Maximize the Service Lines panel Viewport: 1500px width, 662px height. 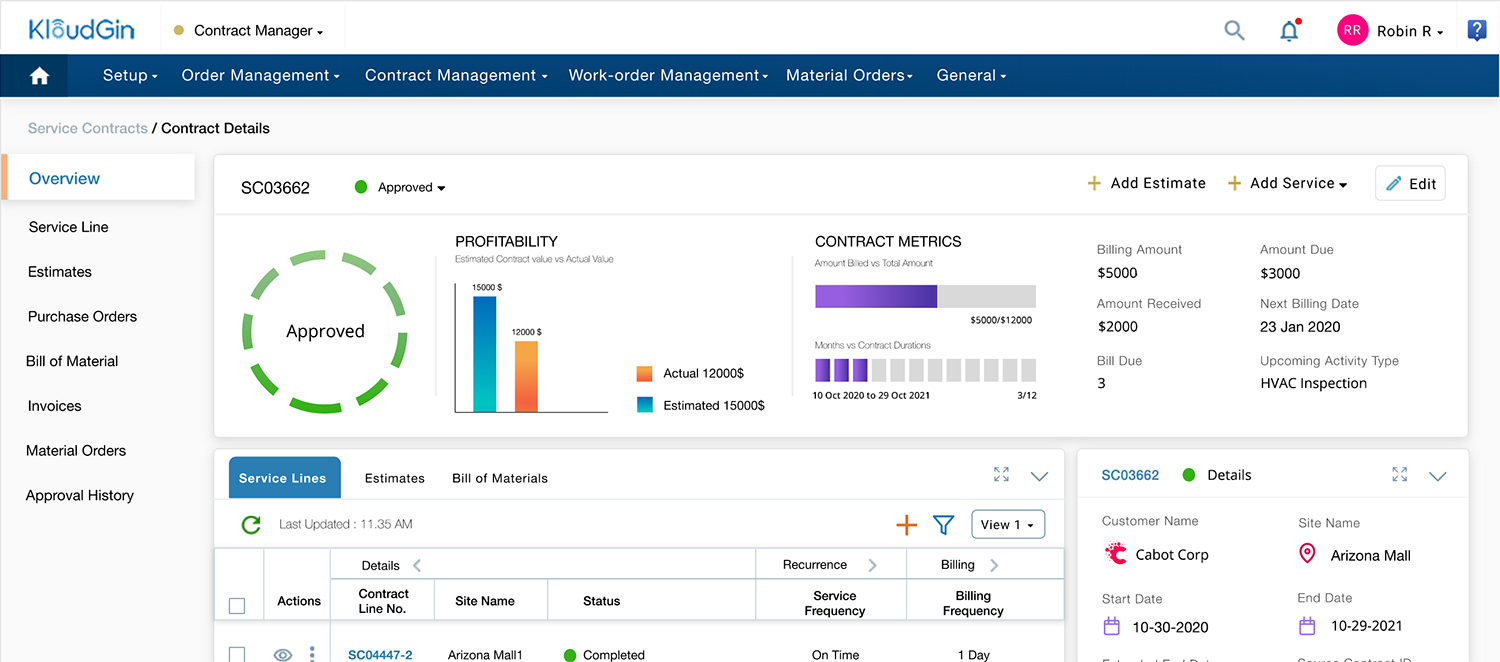tap(1001, 475)
